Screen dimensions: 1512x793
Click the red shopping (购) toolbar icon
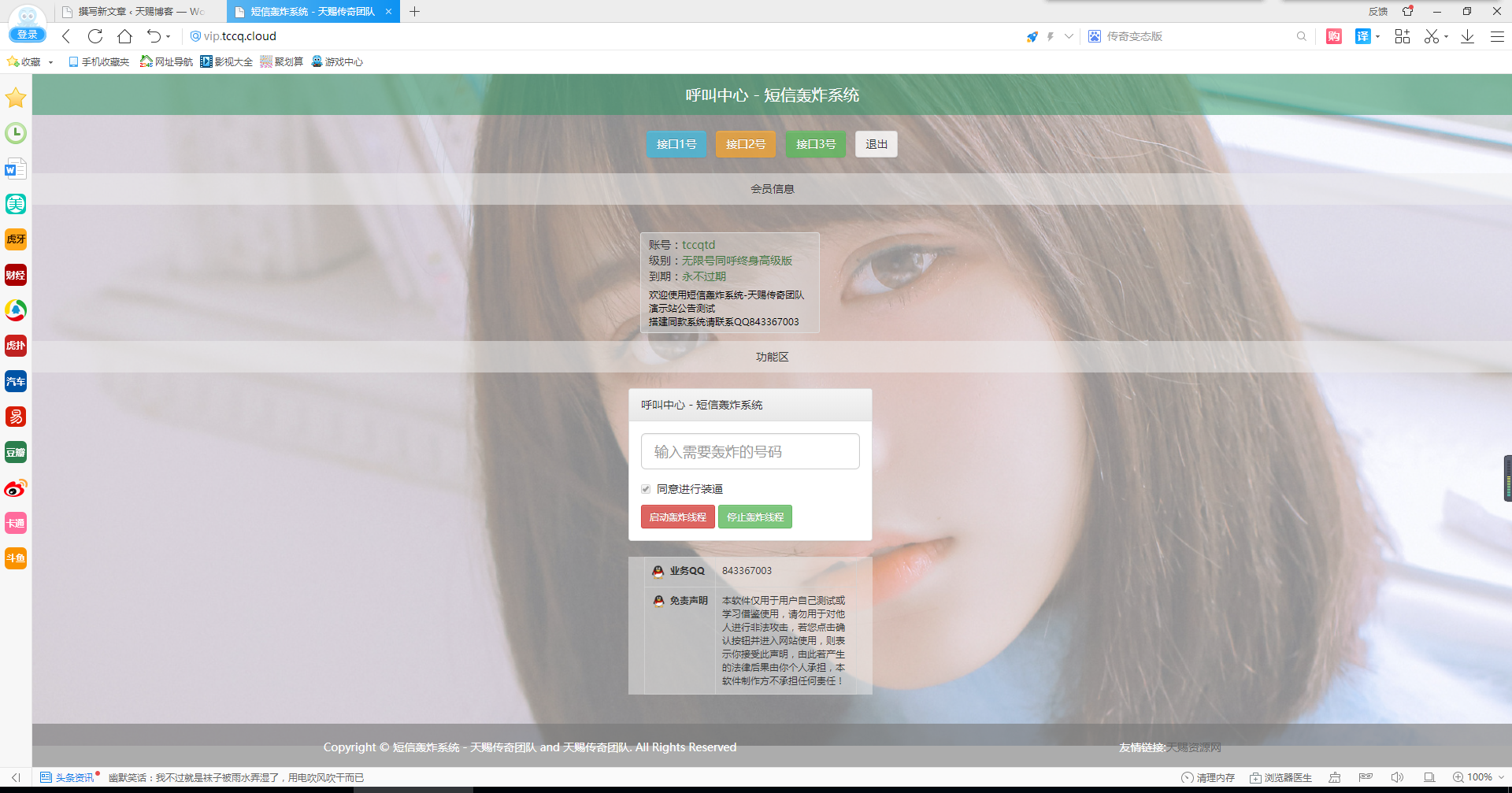pyautogui.click(x=1333, y=36)
